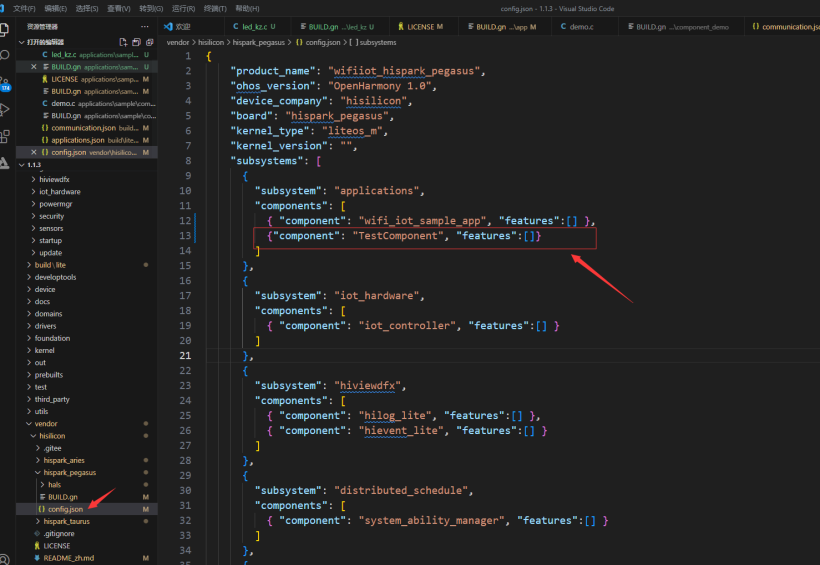Open the 转到(G) menu
The width and height of the screenshot is (820, 565).
point(151,8)
